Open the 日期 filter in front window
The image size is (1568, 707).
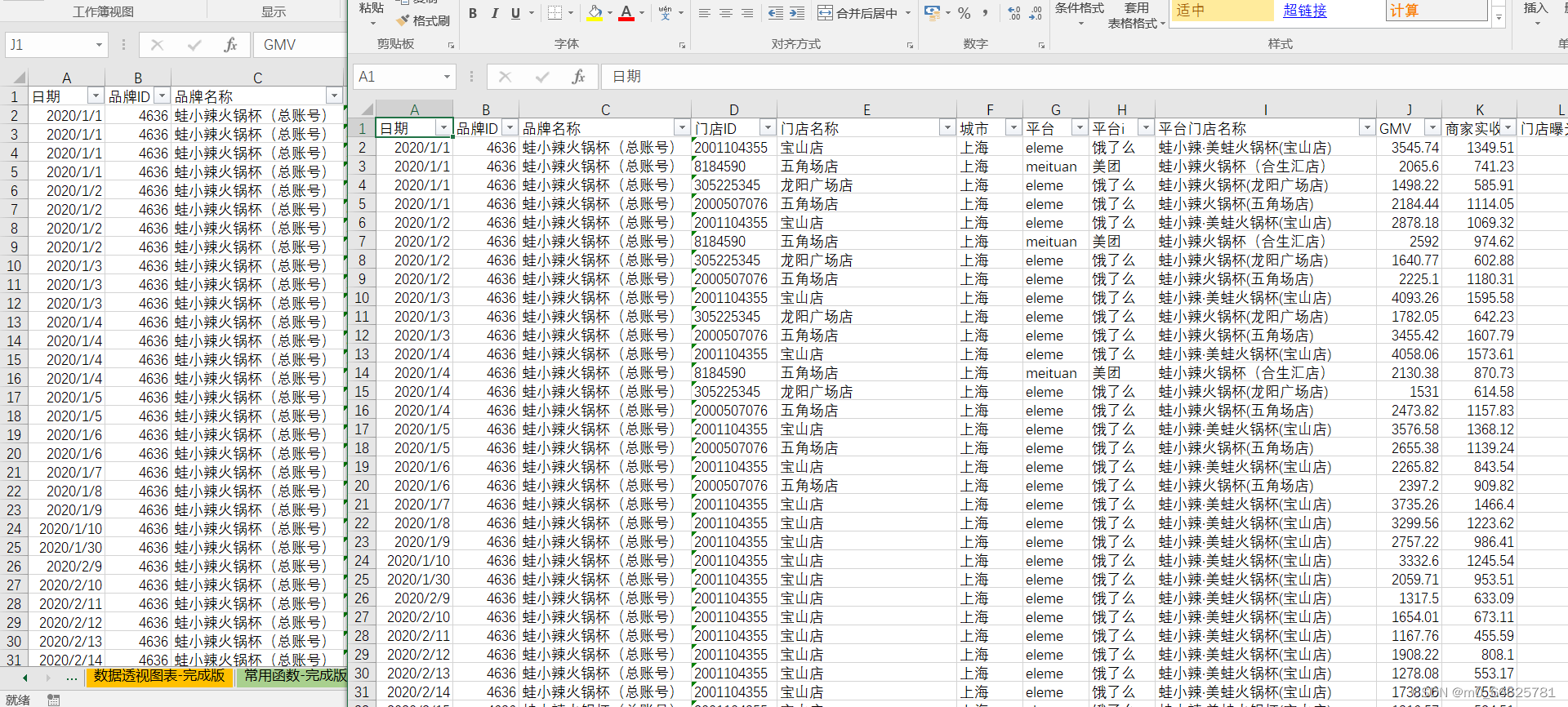pyautogui.click(x=443, y=127)
